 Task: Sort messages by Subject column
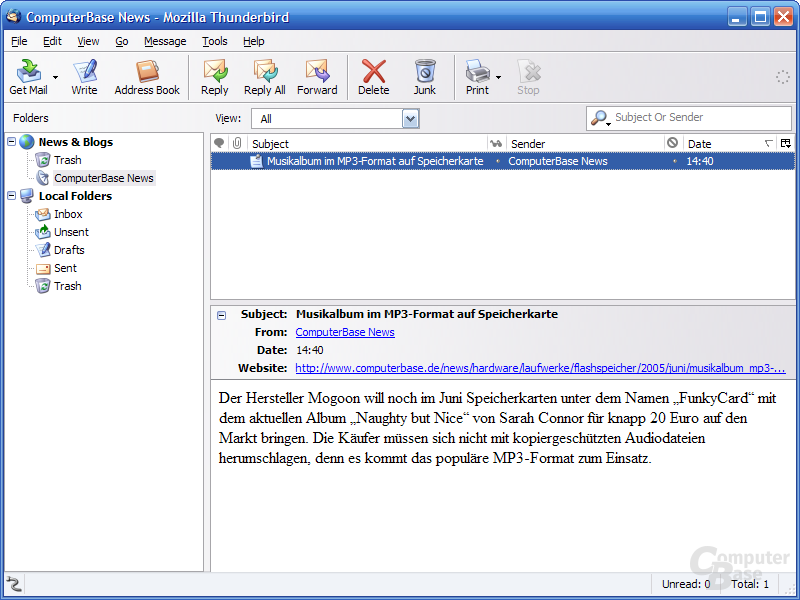coord(367,144)
